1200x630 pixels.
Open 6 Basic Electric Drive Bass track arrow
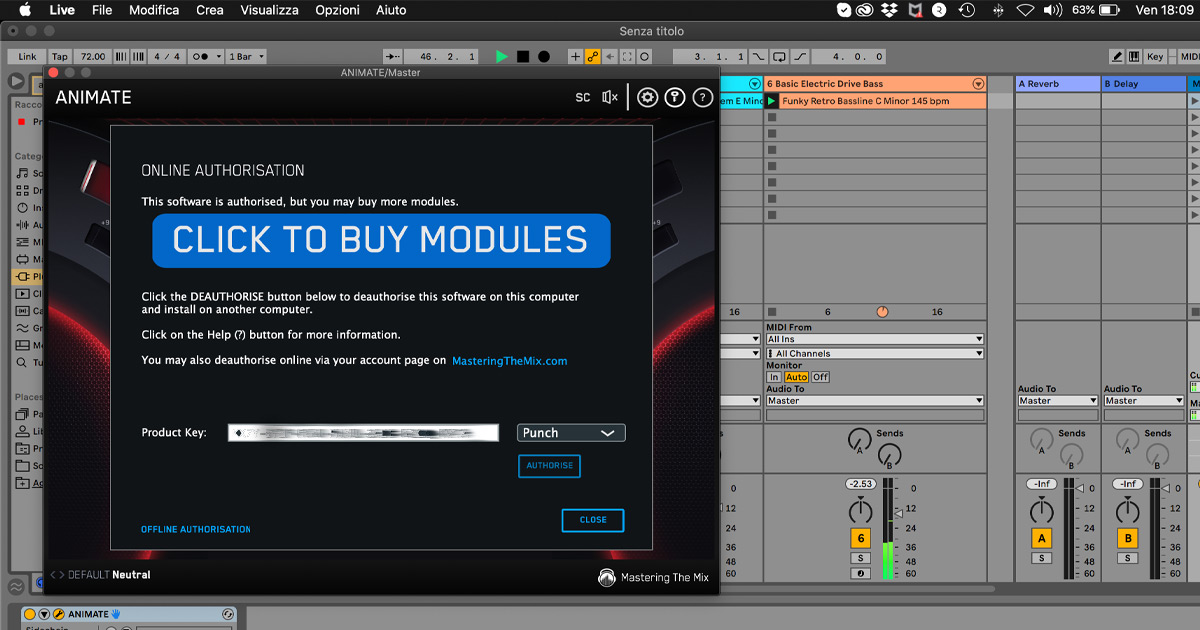[x=978, y=84]
